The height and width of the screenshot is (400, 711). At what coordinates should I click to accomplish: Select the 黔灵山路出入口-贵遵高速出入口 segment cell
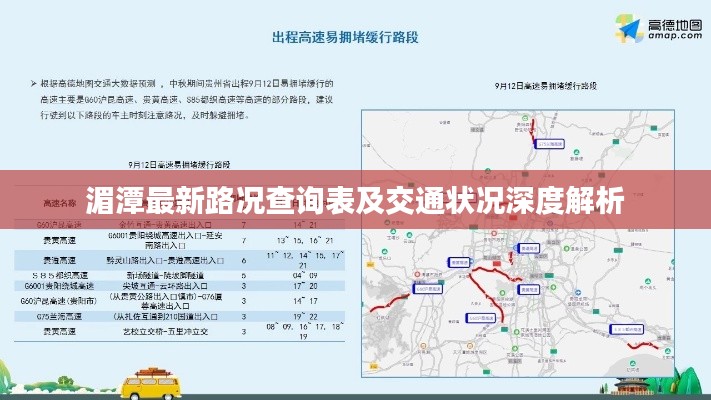tap(165, 260)
